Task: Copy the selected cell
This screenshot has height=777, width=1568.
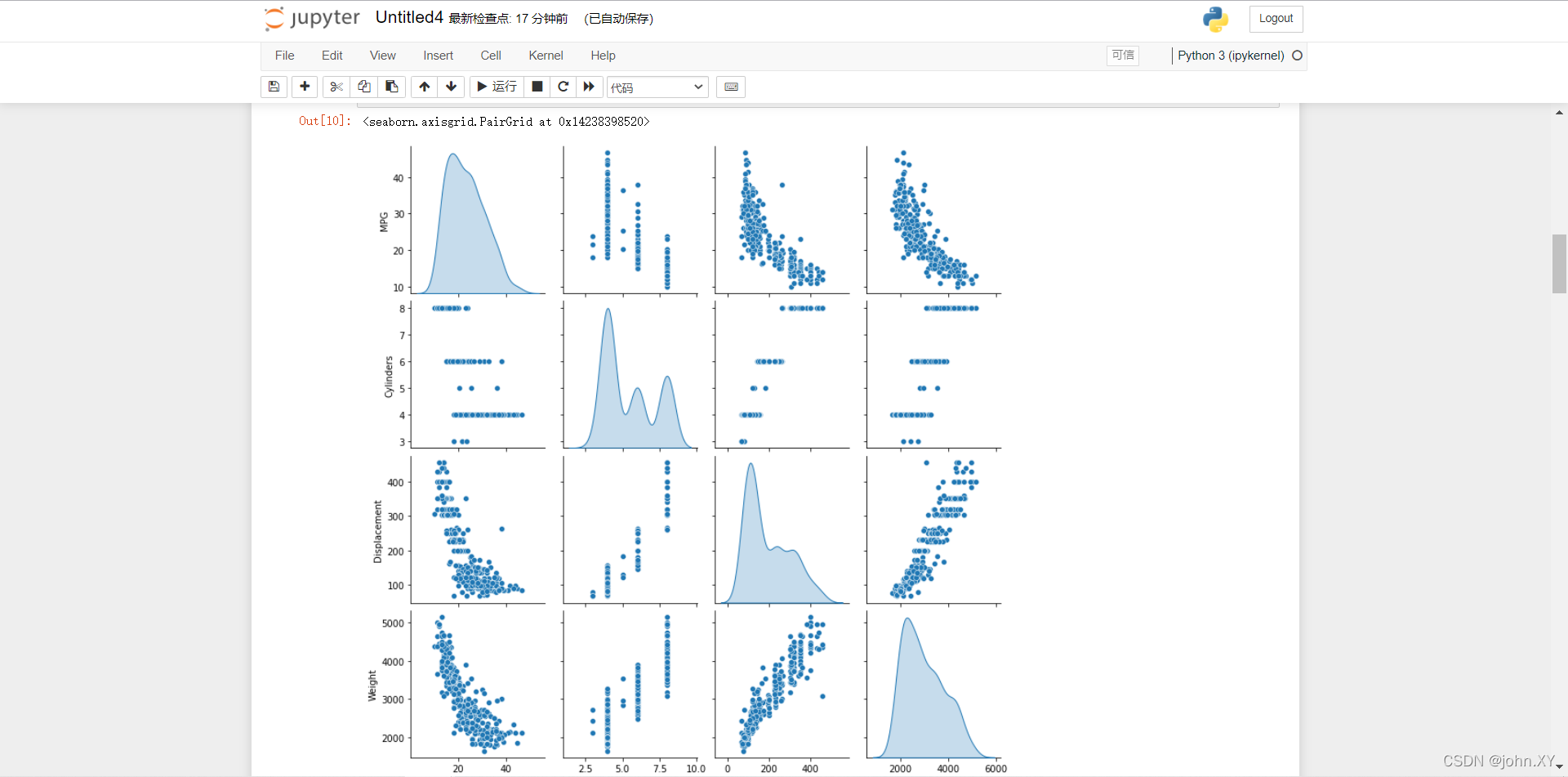Action: 364,87
